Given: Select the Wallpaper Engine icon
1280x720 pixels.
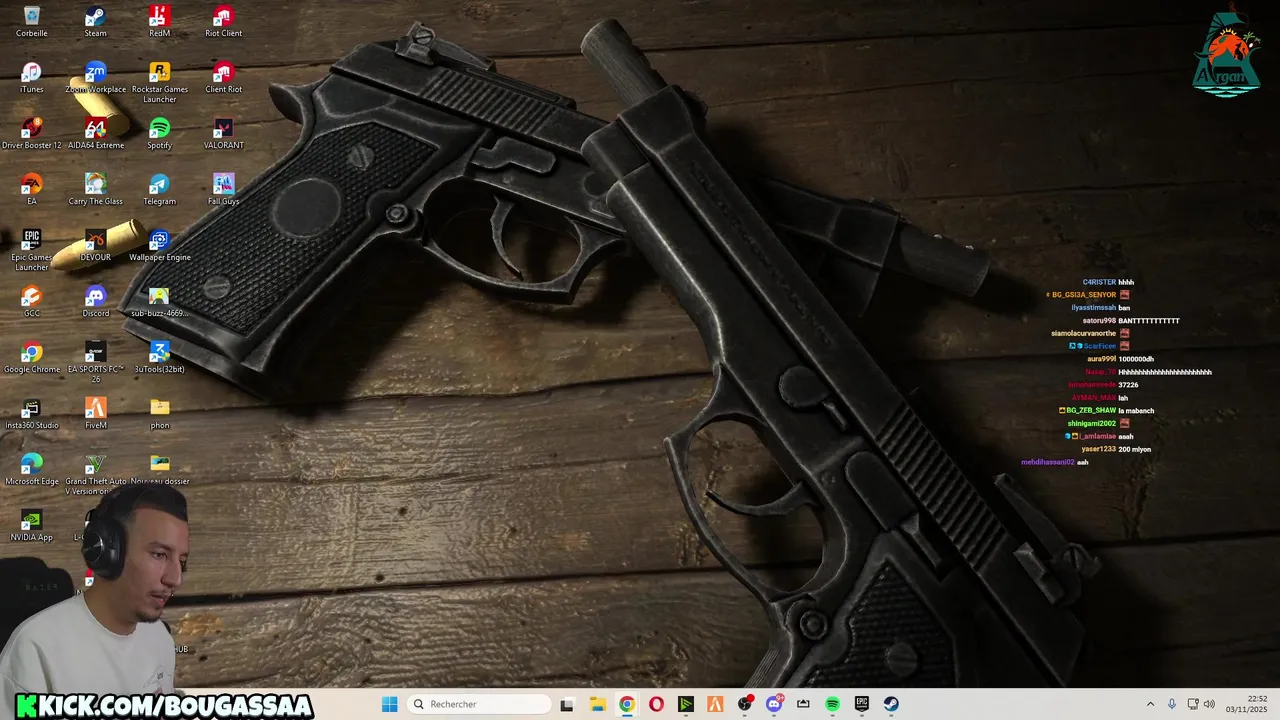Looking at the screenshot, I should coord(159,246).
